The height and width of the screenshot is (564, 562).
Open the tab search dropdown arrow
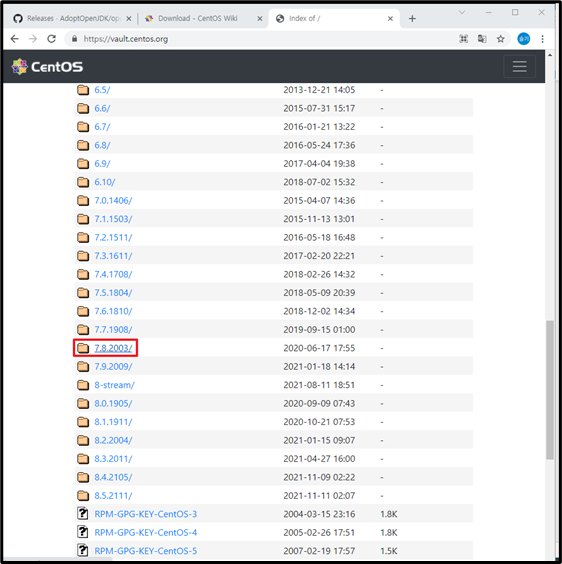point(462,13)
